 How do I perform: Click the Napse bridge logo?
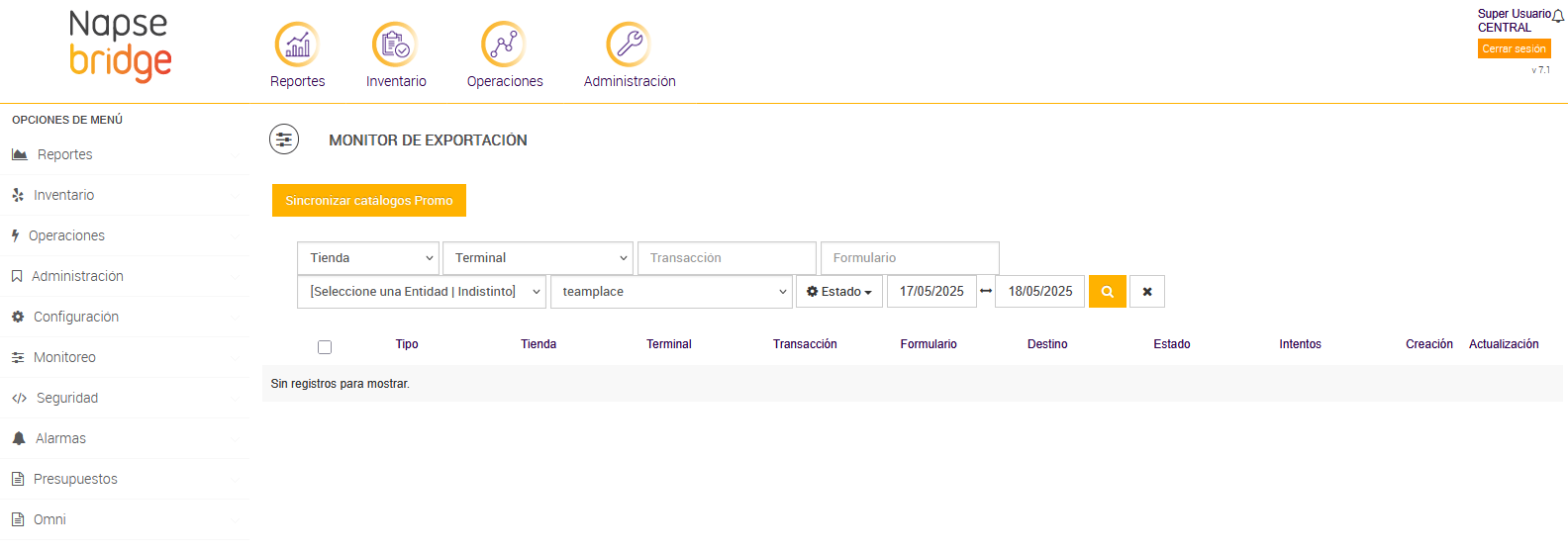pos(120,46)
